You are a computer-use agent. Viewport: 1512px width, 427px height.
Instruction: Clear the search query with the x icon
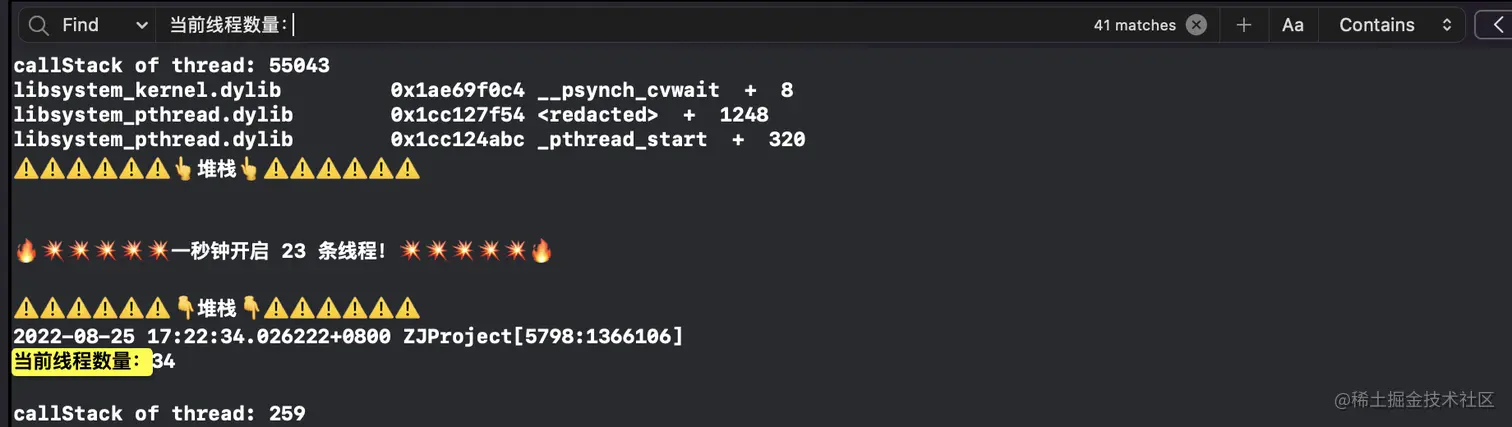pos(1196,25)
